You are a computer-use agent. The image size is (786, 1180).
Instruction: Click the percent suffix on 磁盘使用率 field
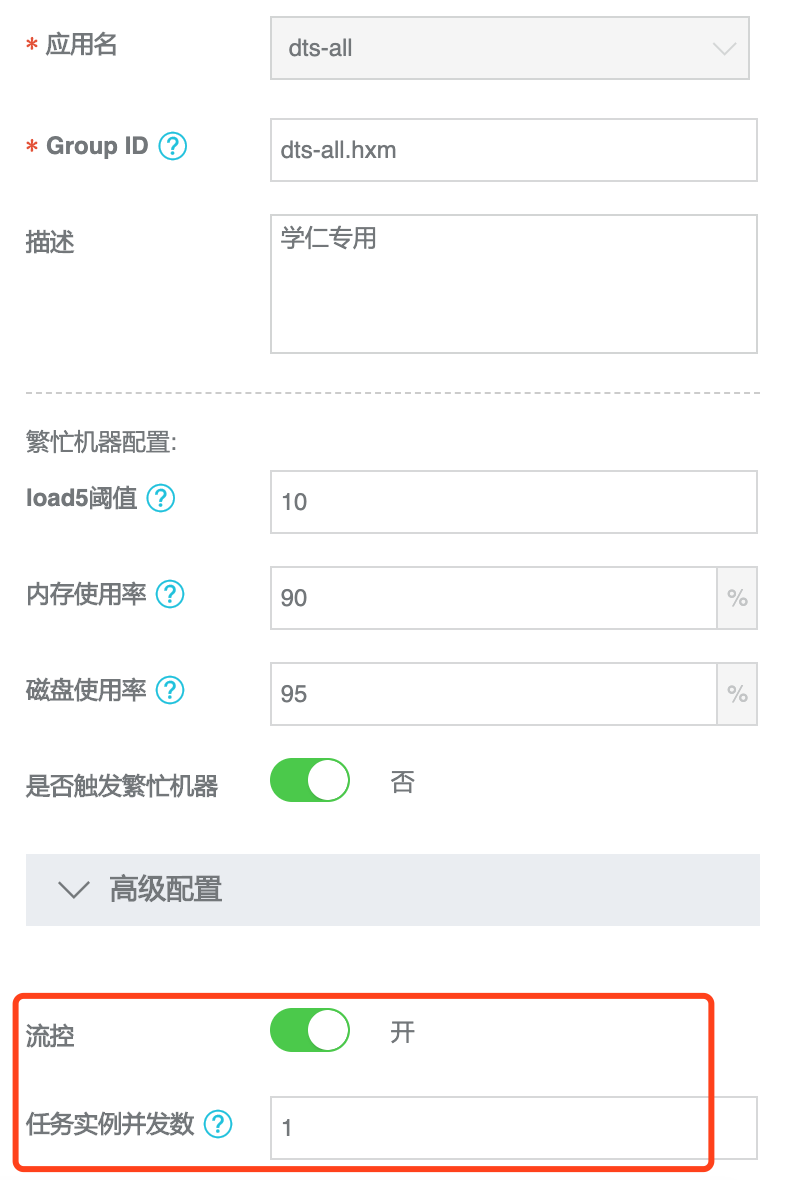737,694
